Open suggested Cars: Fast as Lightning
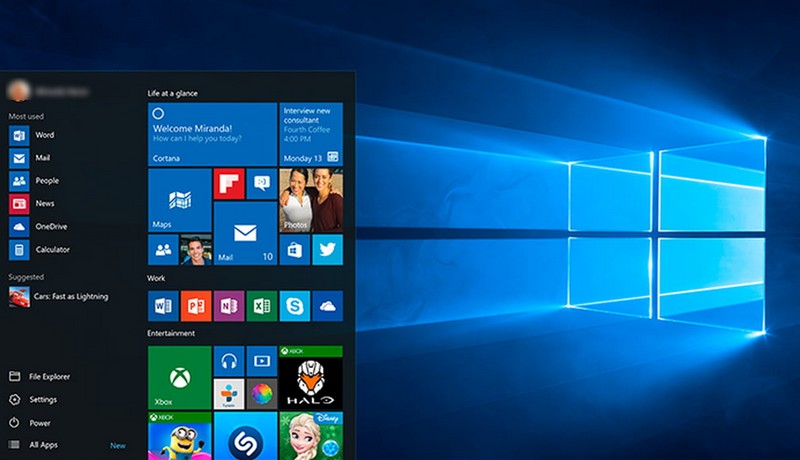The image size is (800, 460). click(x=59, y=296)
